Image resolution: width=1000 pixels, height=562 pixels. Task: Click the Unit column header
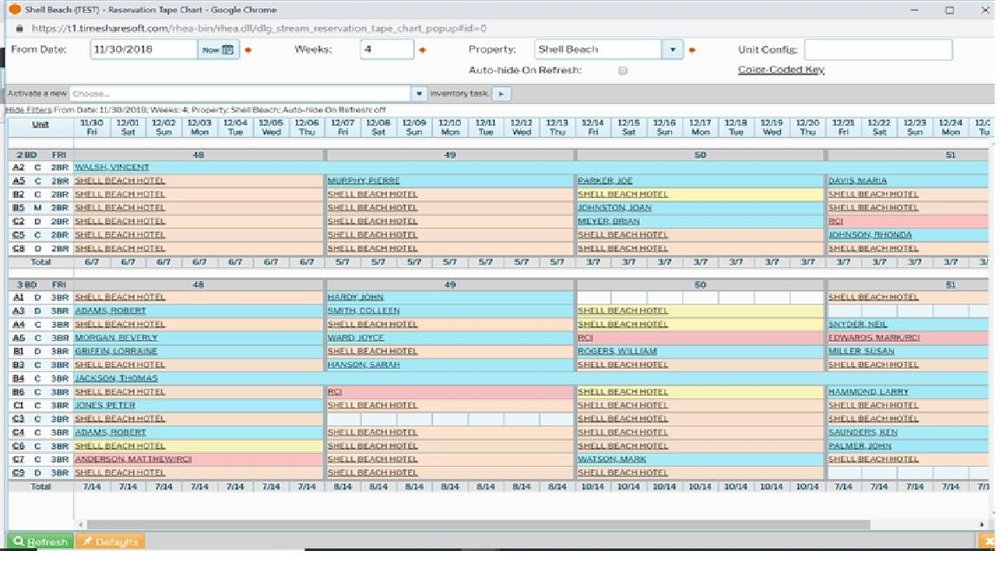tap(40, 124)
